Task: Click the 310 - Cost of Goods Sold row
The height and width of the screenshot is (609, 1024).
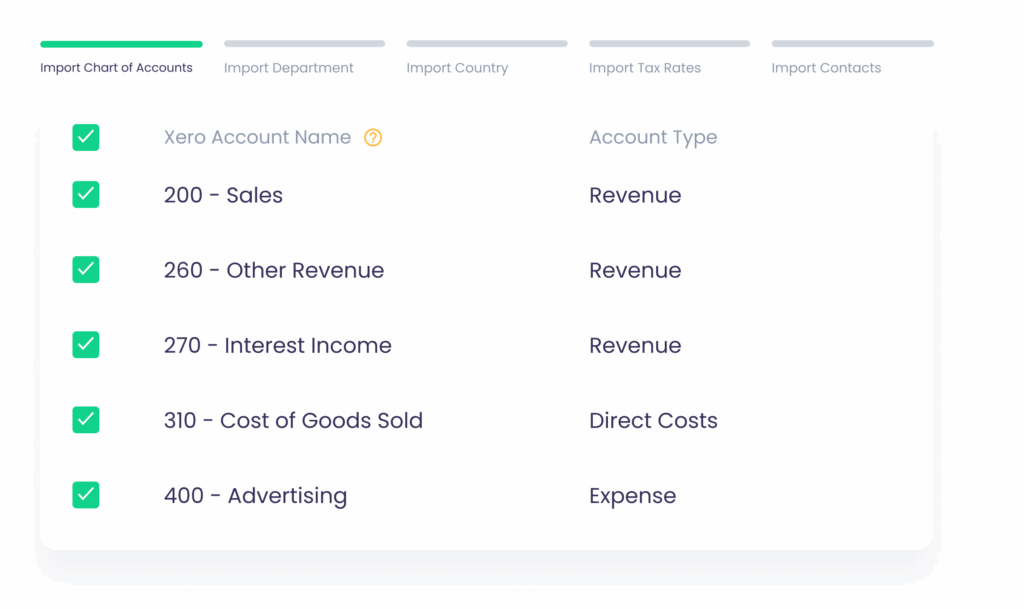Action: click(293, 420)
